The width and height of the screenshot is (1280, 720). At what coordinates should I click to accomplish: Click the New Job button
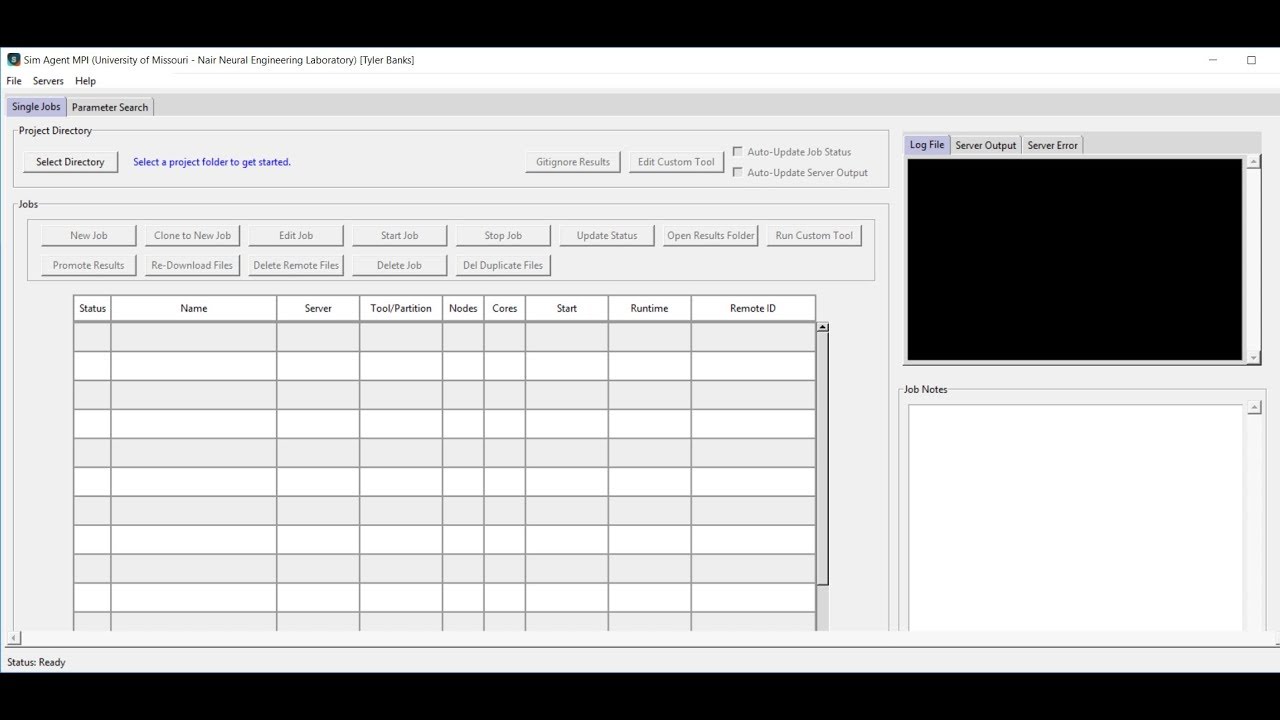pyautogui.click(x=89, y=236)
